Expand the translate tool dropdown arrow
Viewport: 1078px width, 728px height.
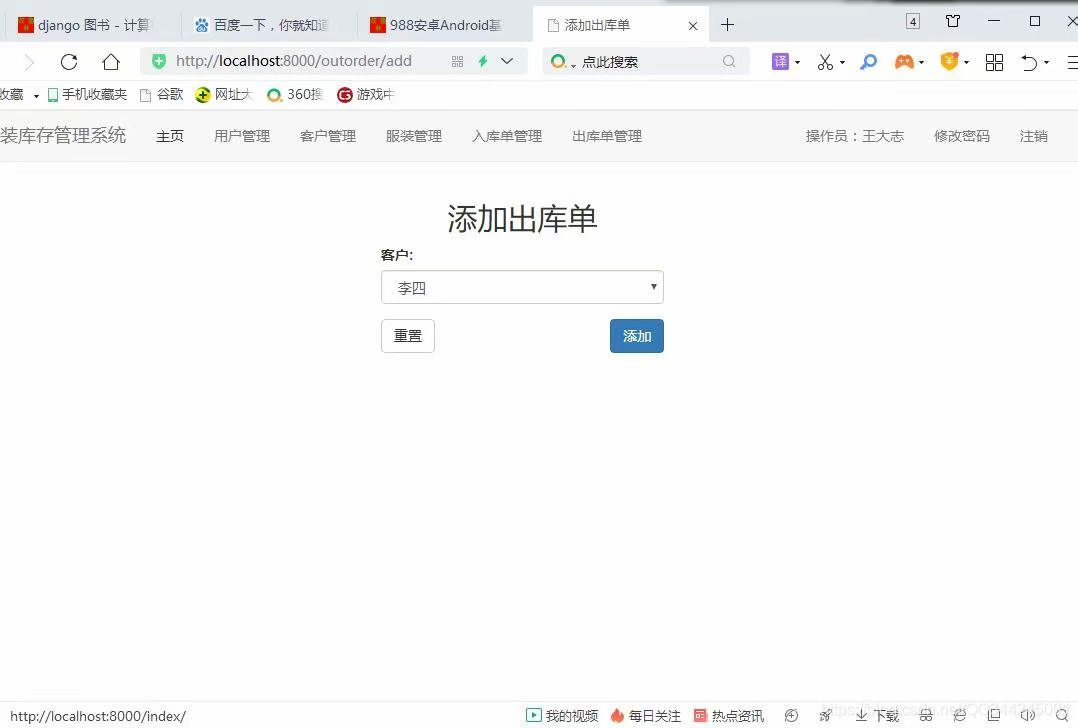point(798,63)
